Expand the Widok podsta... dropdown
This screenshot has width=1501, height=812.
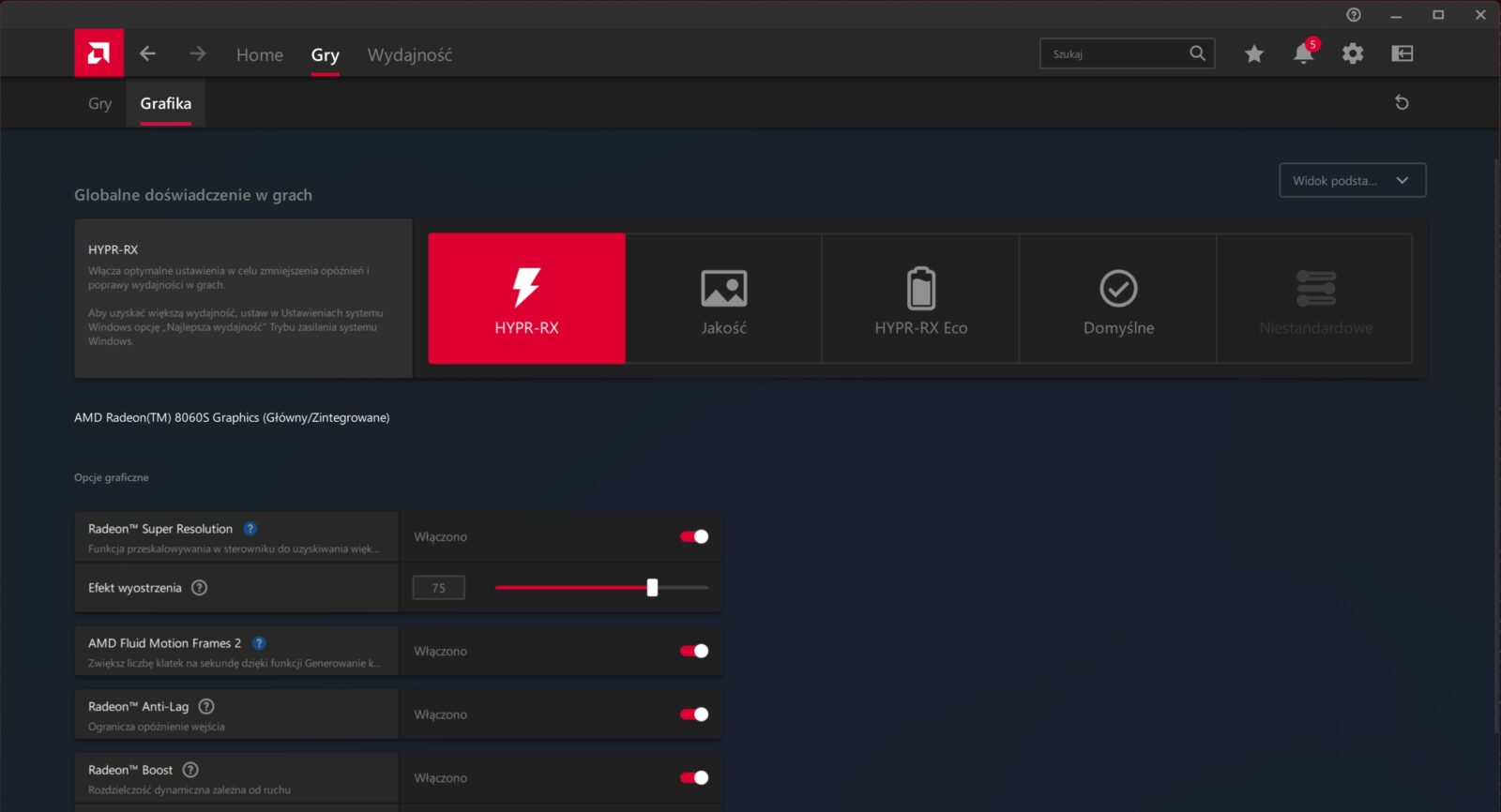1352,180
